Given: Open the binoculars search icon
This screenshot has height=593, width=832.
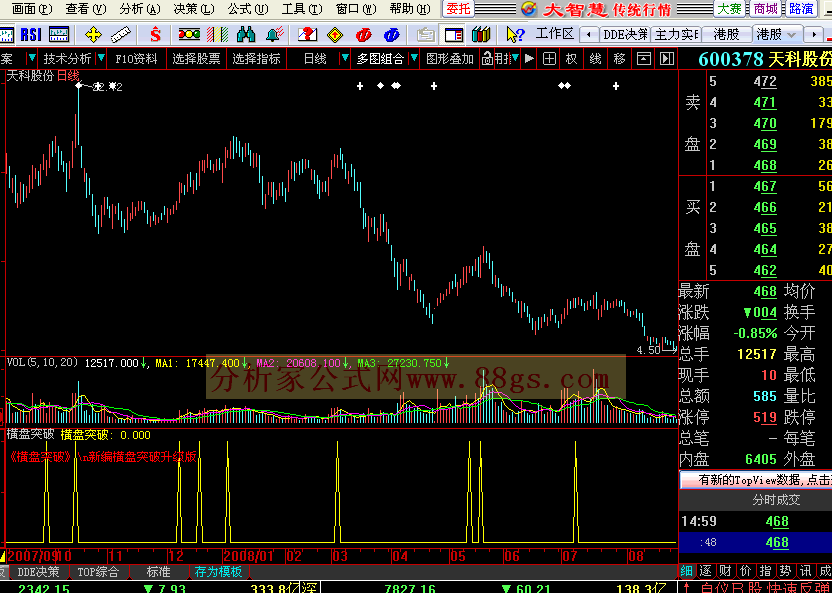Looking at the screenshot, I should point(246,35).
